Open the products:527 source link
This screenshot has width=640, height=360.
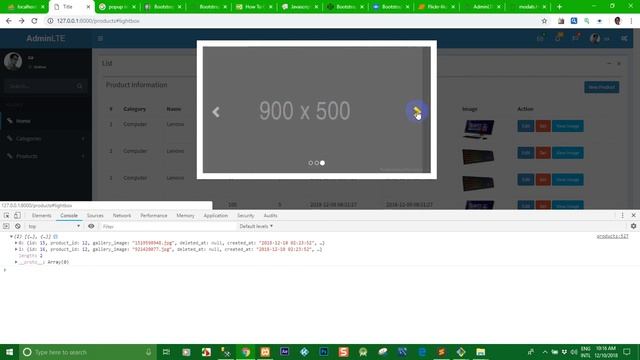point(612,236)
